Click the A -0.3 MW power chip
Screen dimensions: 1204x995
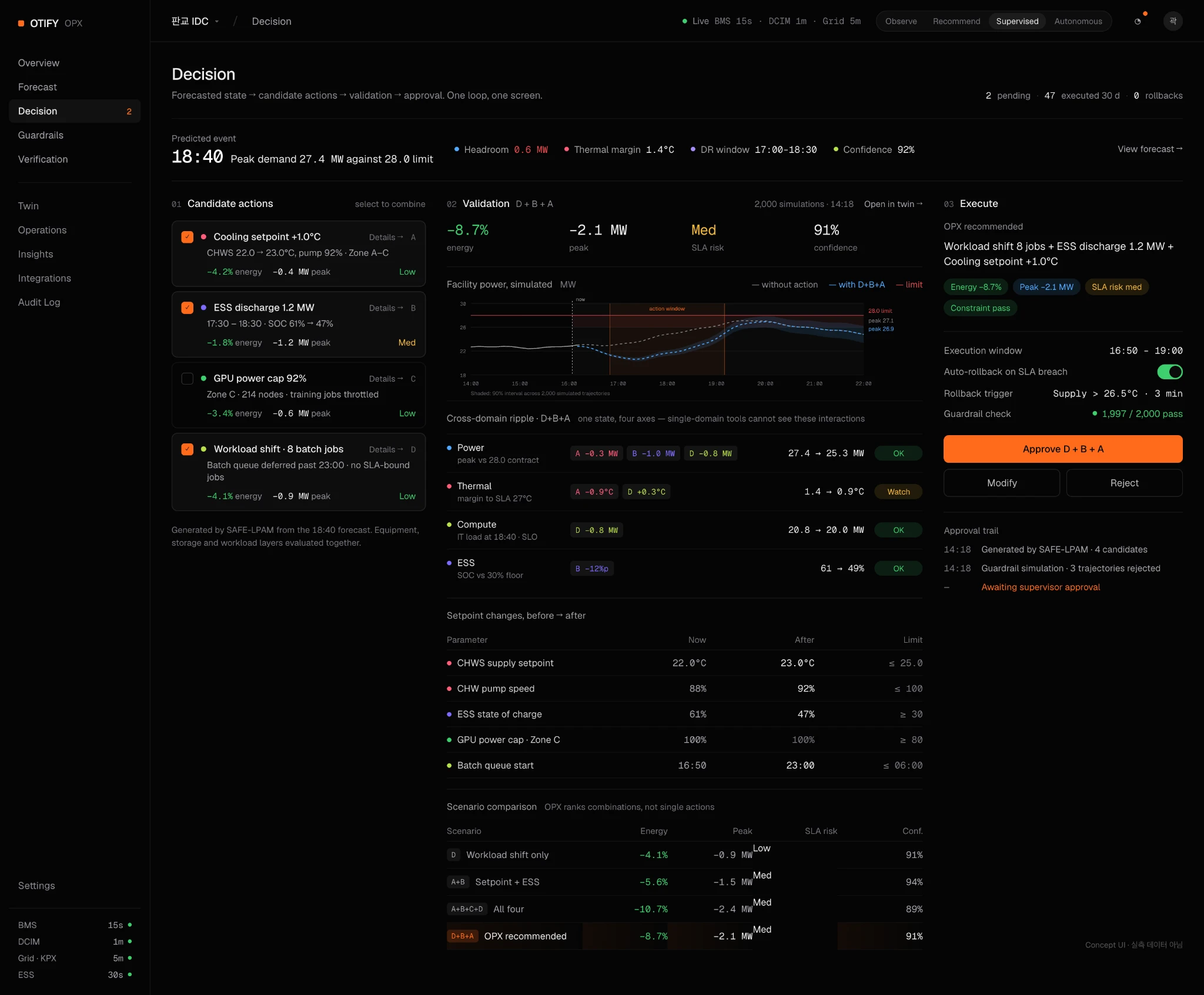pos(596,453)
